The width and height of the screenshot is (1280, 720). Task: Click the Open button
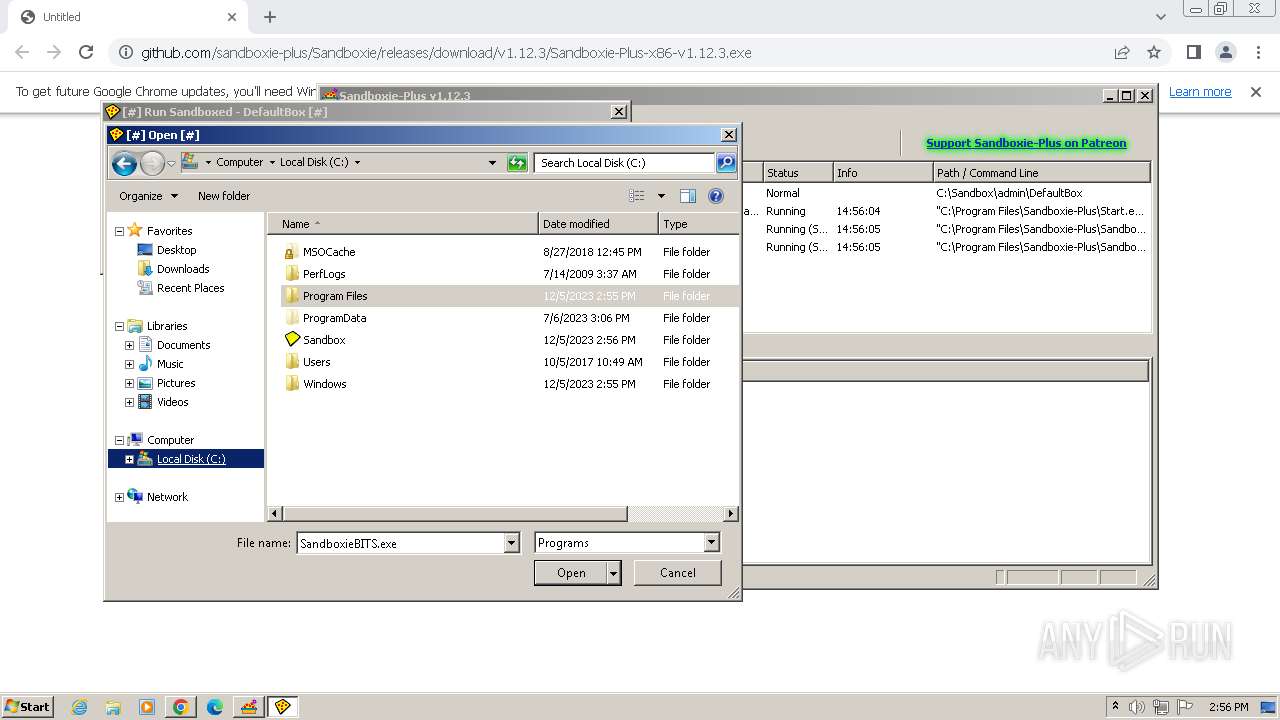click(571, 573)
